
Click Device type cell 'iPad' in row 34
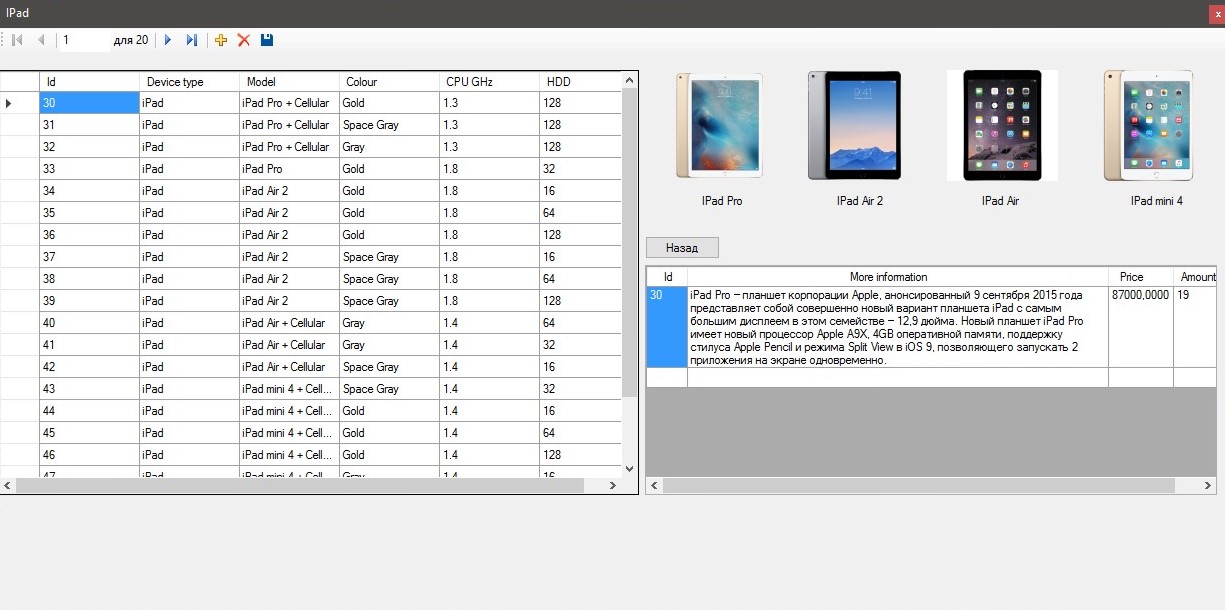tap(189, 191)
